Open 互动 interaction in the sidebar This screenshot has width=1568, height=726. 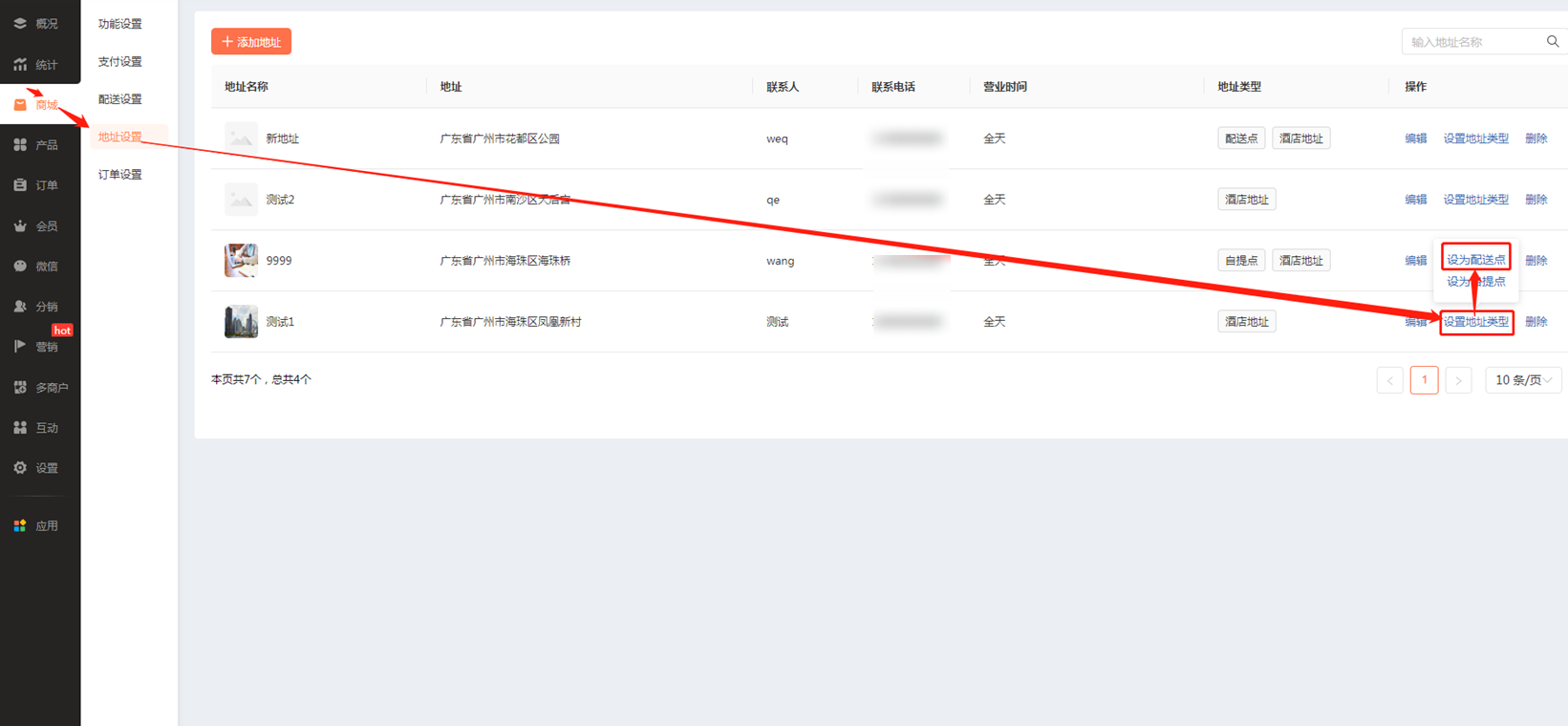36,428
